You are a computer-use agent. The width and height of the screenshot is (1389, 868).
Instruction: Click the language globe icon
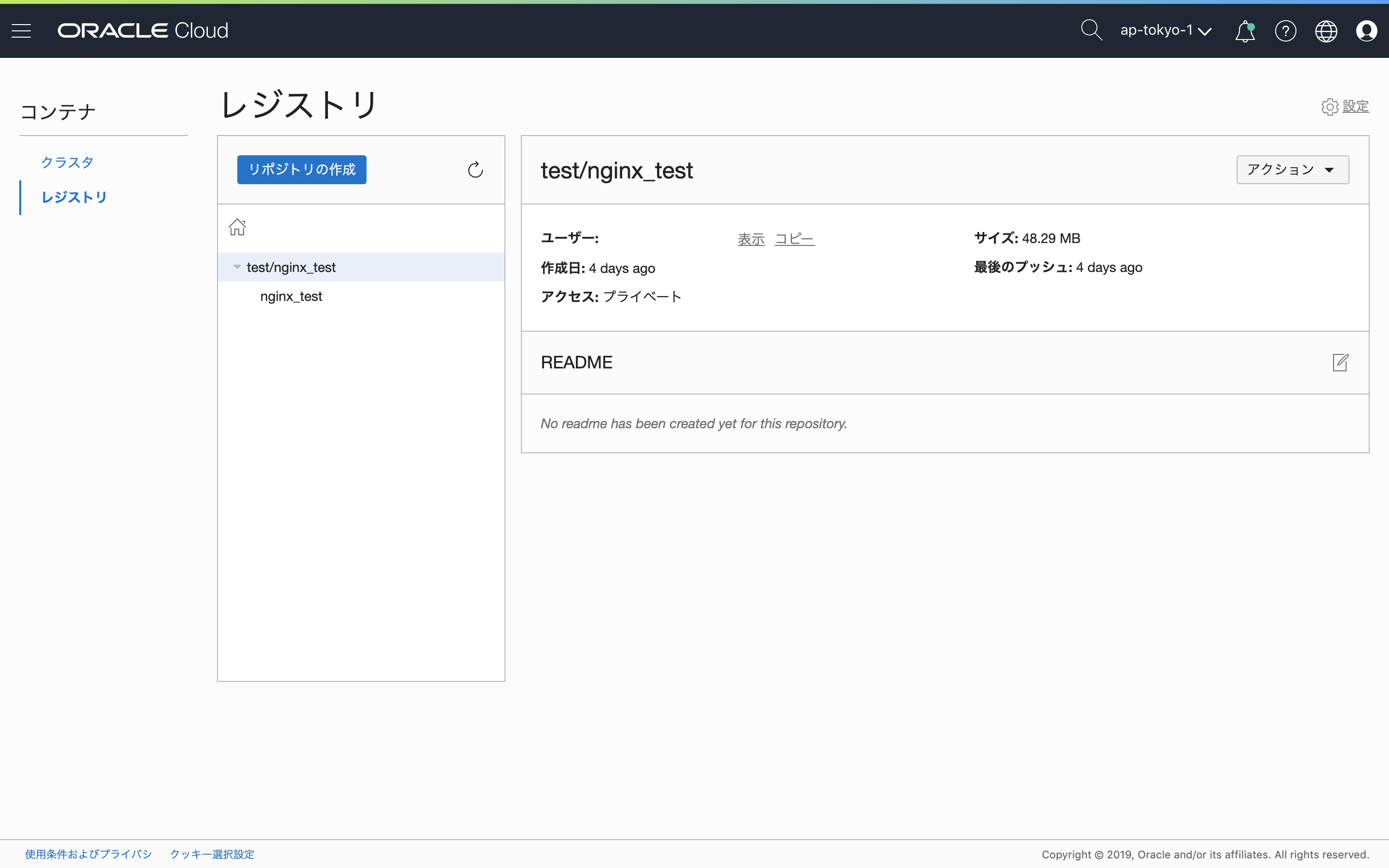click(1326, 30)
